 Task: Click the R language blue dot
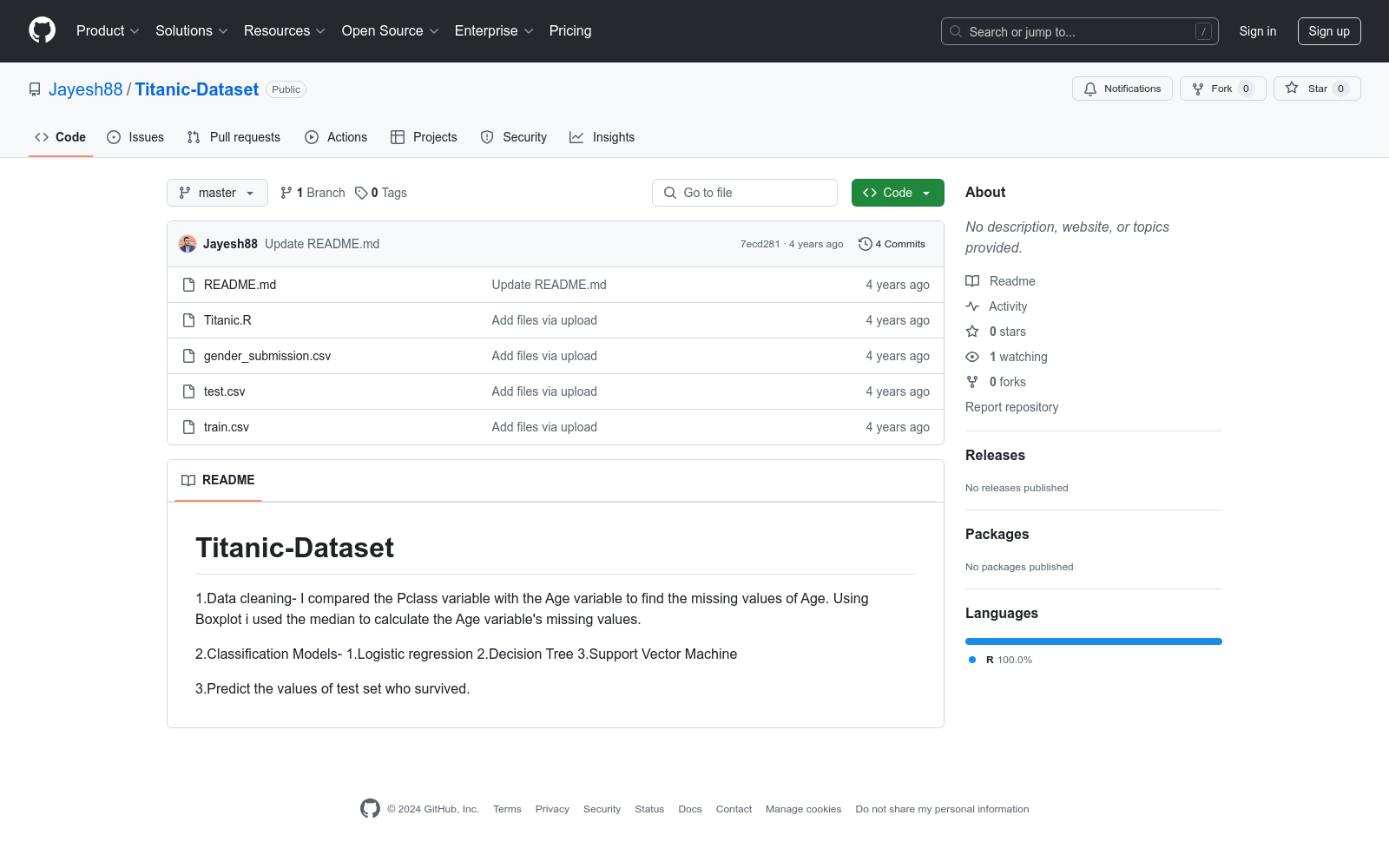972,660
